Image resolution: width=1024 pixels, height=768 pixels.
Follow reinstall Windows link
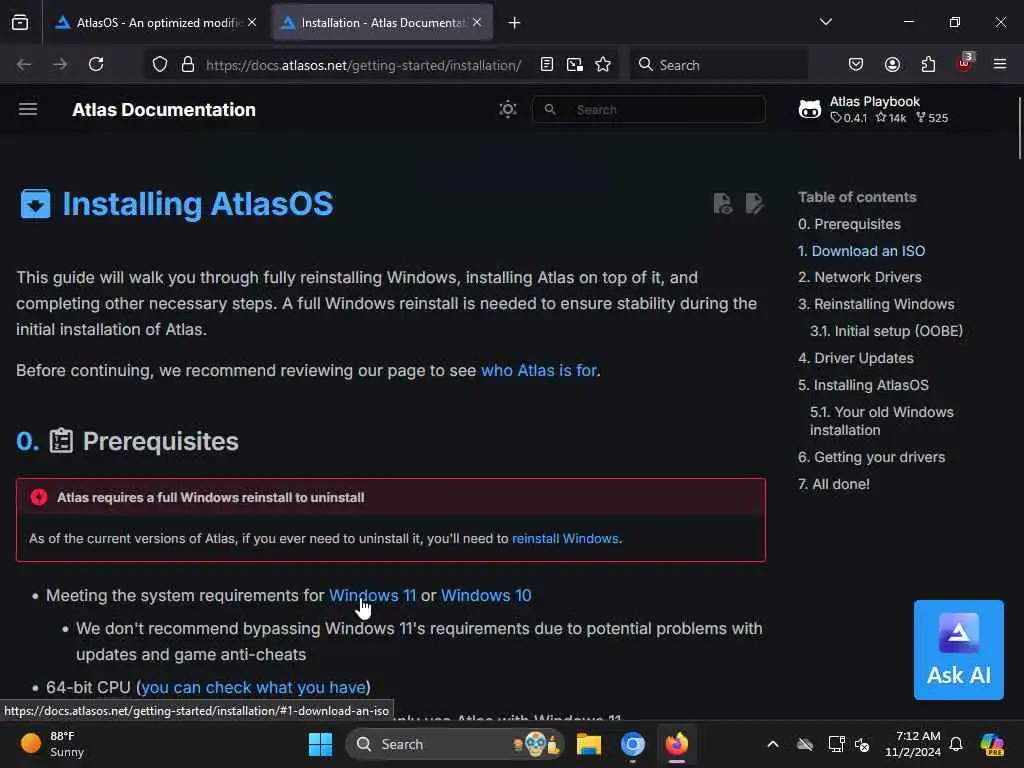565,539
